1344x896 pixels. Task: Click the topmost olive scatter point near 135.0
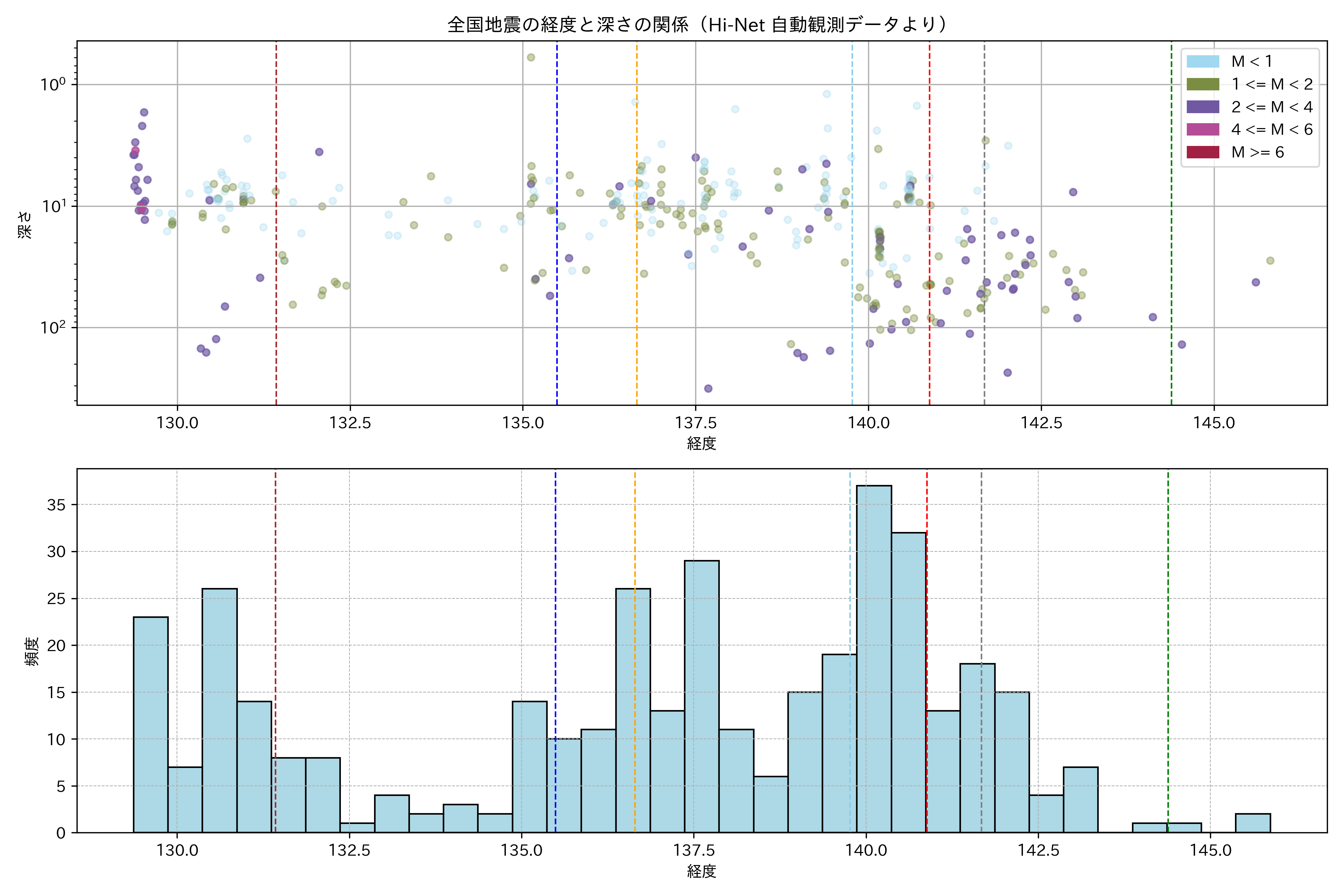click(531, 57)
